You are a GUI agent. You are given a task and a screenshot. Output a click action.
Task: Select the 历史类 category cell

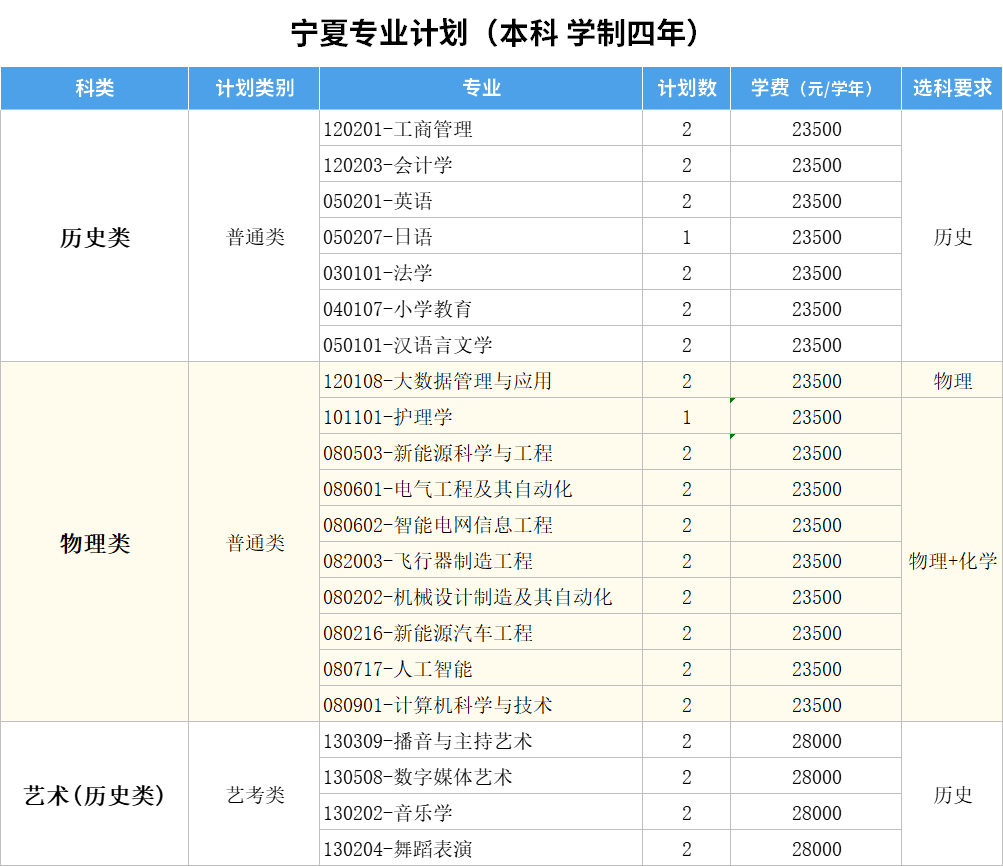click(95, 237)
